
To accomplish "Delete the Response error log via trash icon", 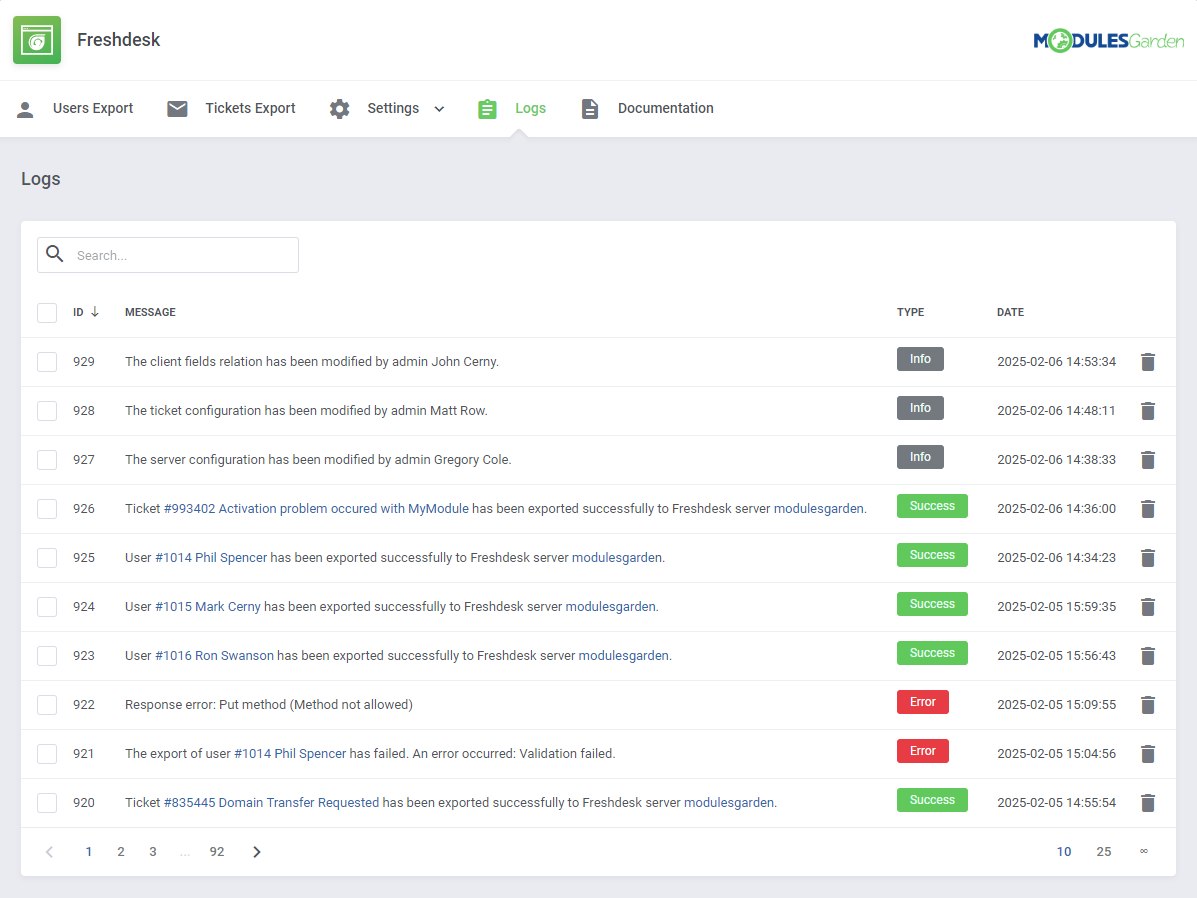I will [x=1147, y=704].
